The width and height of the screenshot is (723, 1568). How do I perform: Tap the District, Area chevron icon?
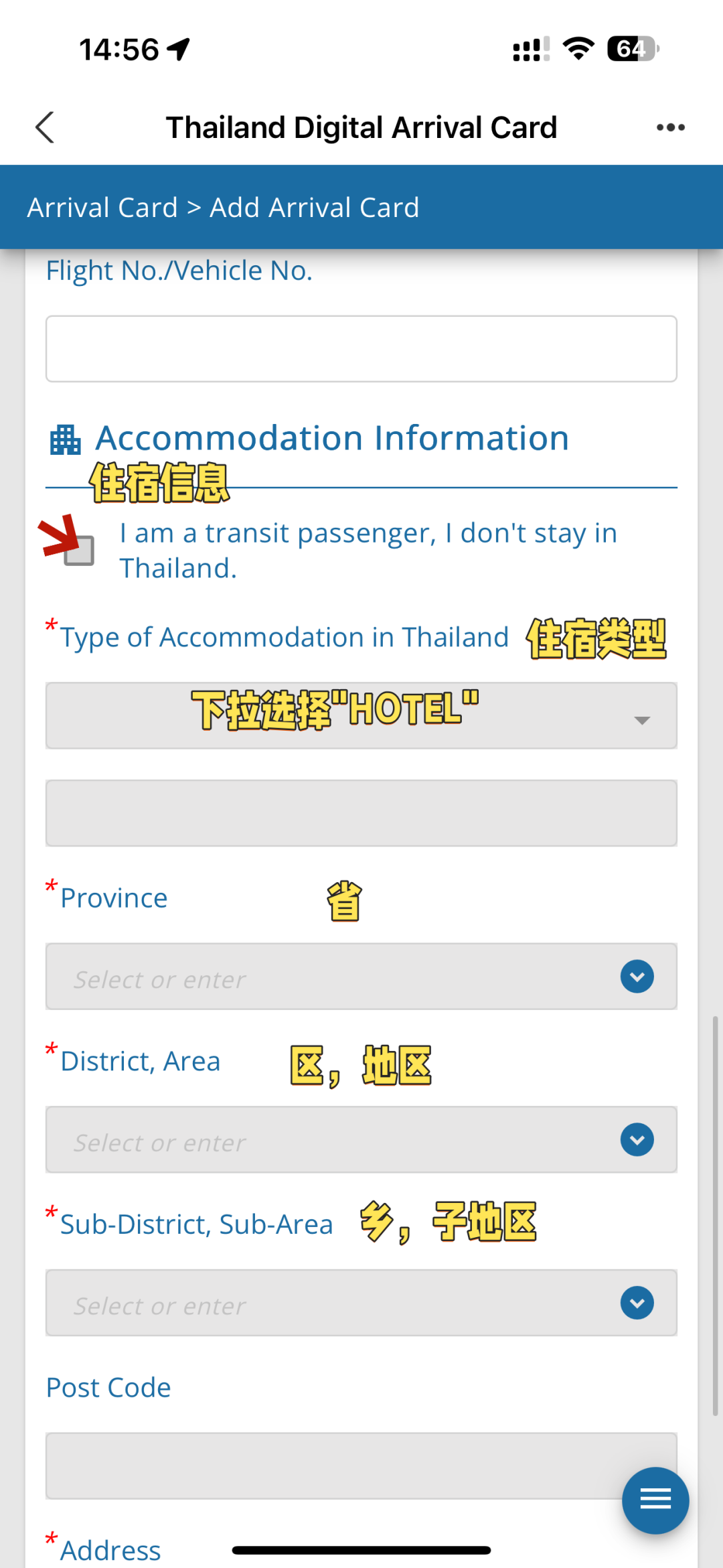637,1139
